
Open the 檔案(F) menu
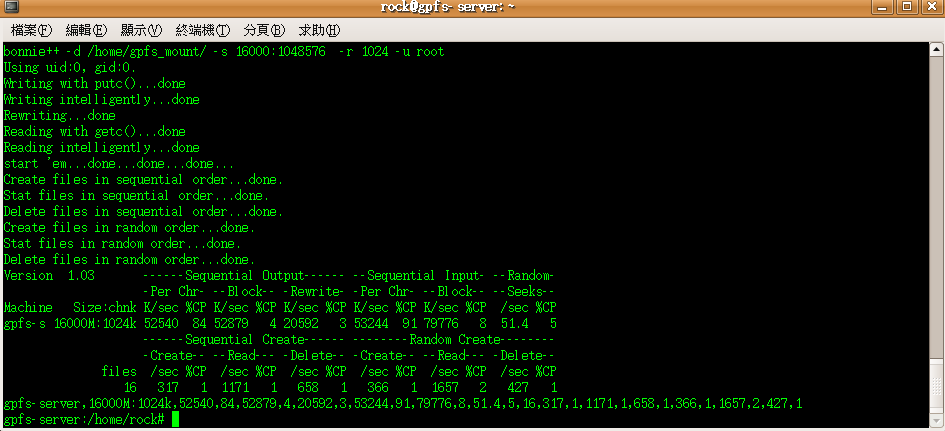coord(31,30)
